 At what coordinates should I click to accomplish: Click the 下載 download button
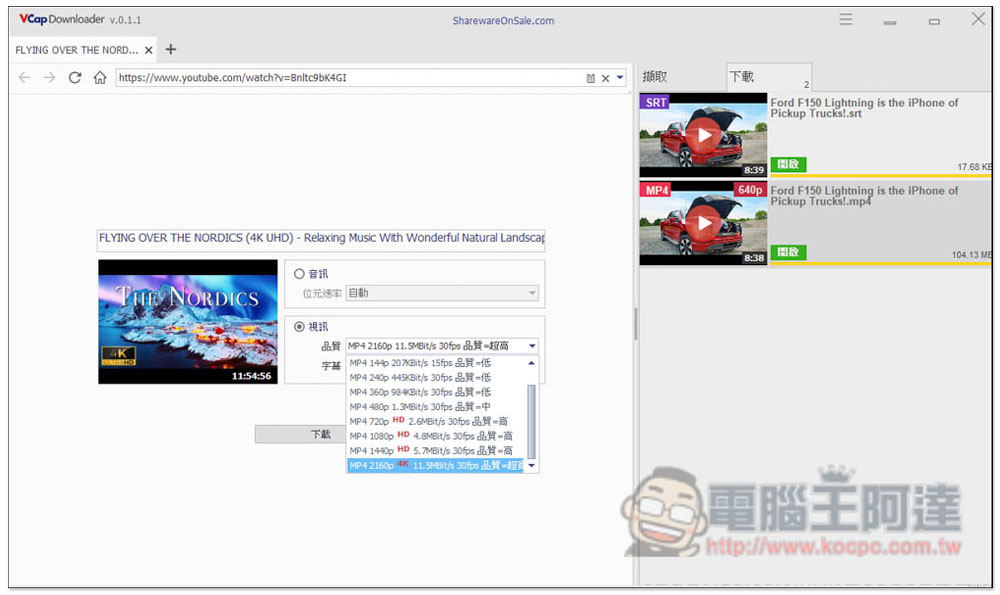(301, 434)
